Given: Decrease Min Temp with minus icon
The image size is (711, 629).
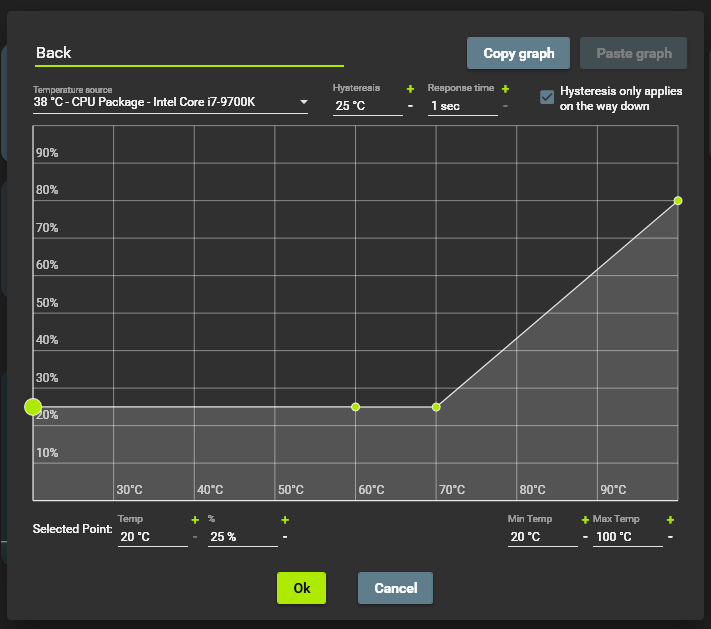Looking at the screenshot, I should (x=585, y=537).
